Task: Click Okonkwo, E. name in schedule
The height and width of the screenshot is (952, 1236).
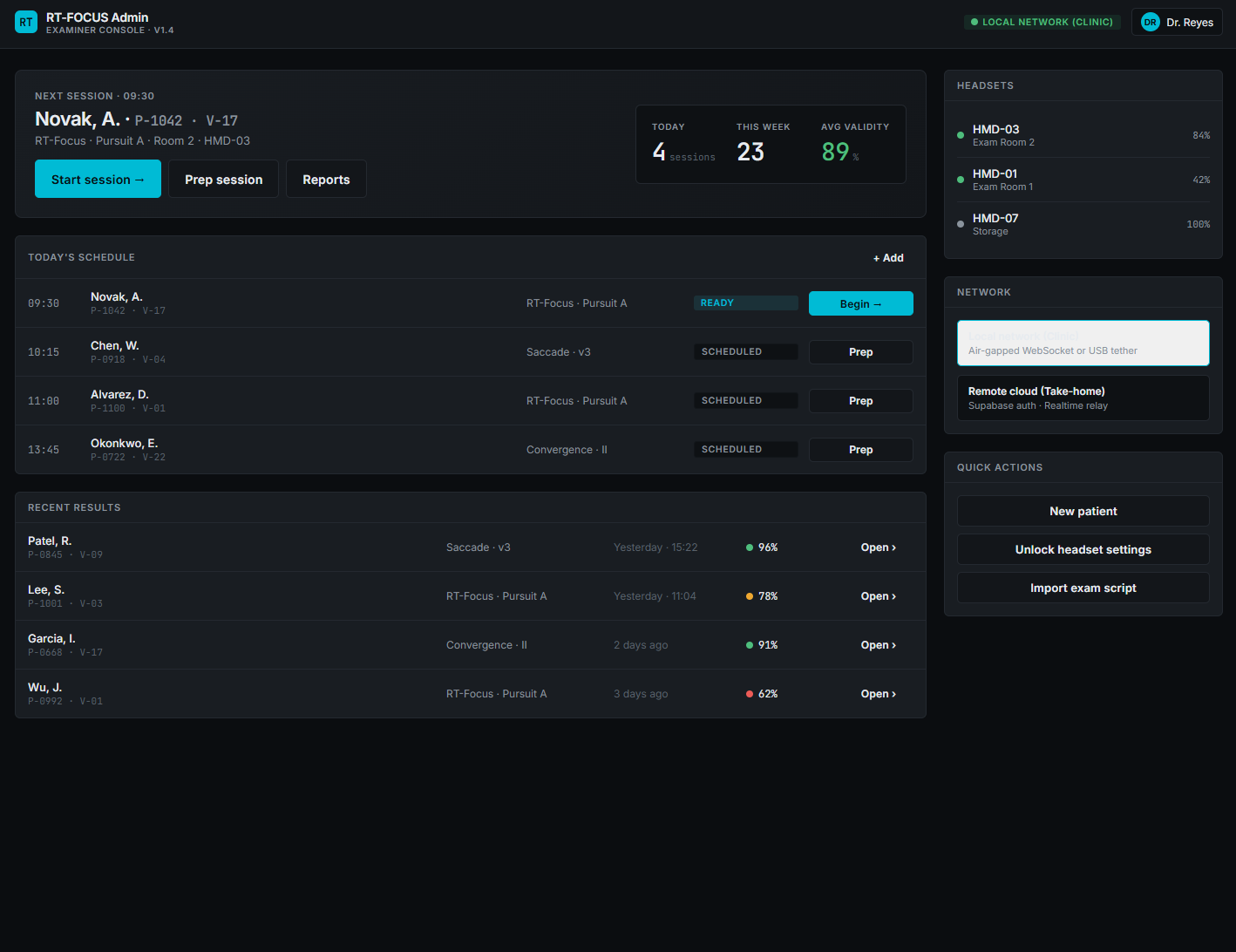Action: pos(124,444)
